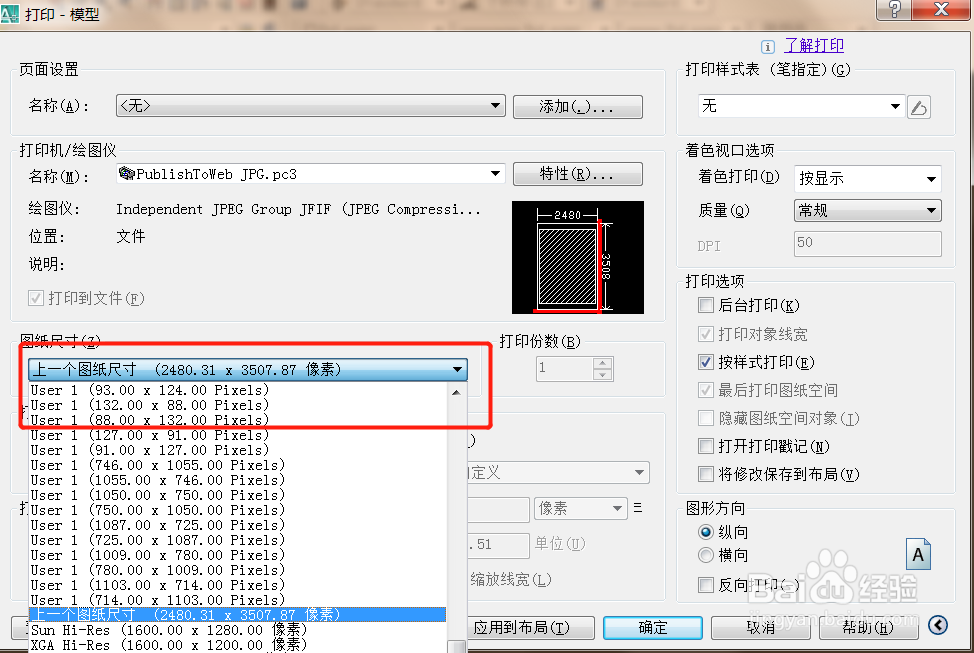Select XGA Hi-Res (1600.00 x 1200.00 像素)
974x653 pixels.
tap(237, 644)
